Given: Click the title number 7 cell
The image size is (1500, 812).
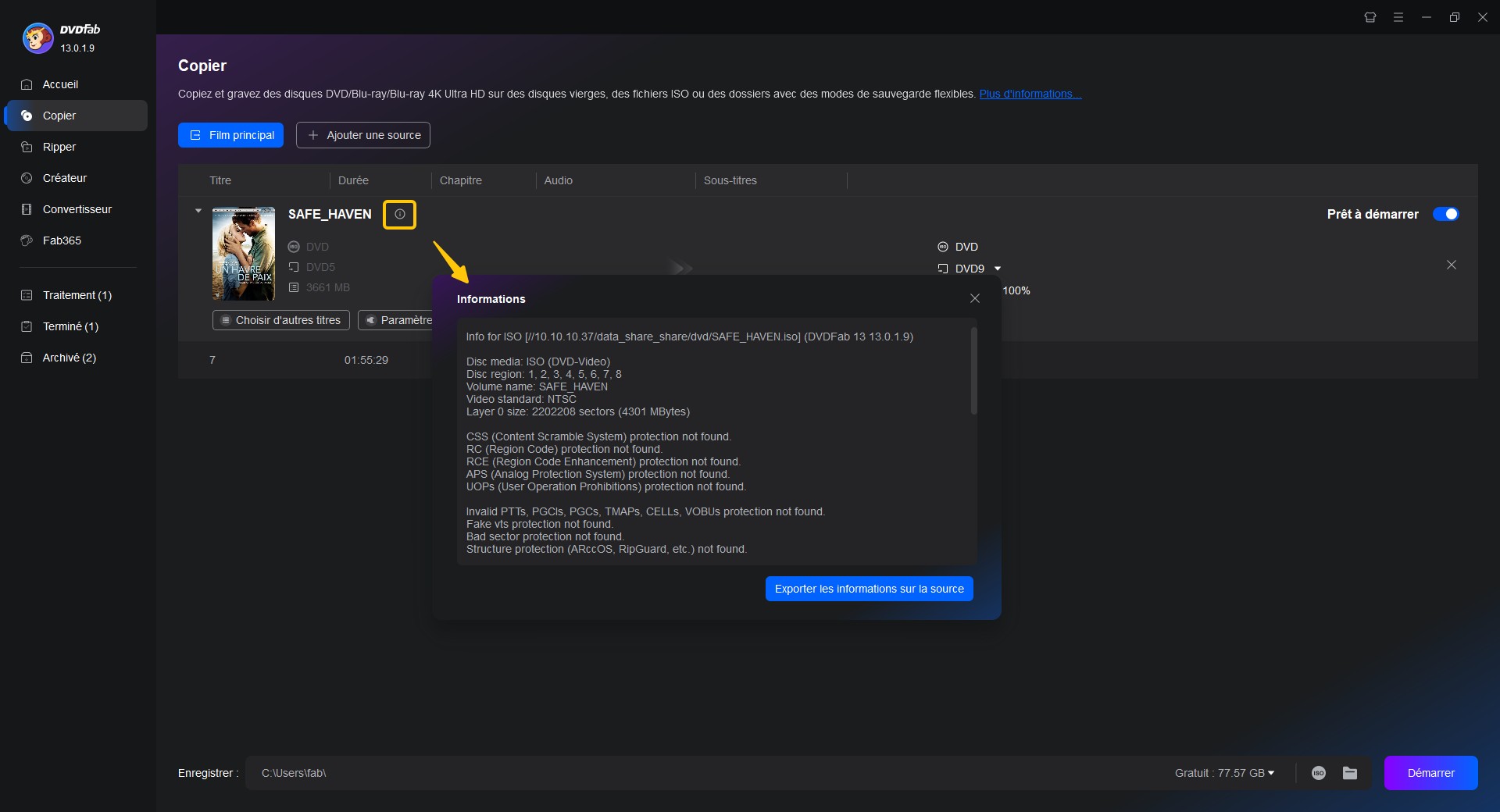Looking at the screenshot, I should pyautogui.click(x=212, y=360).
